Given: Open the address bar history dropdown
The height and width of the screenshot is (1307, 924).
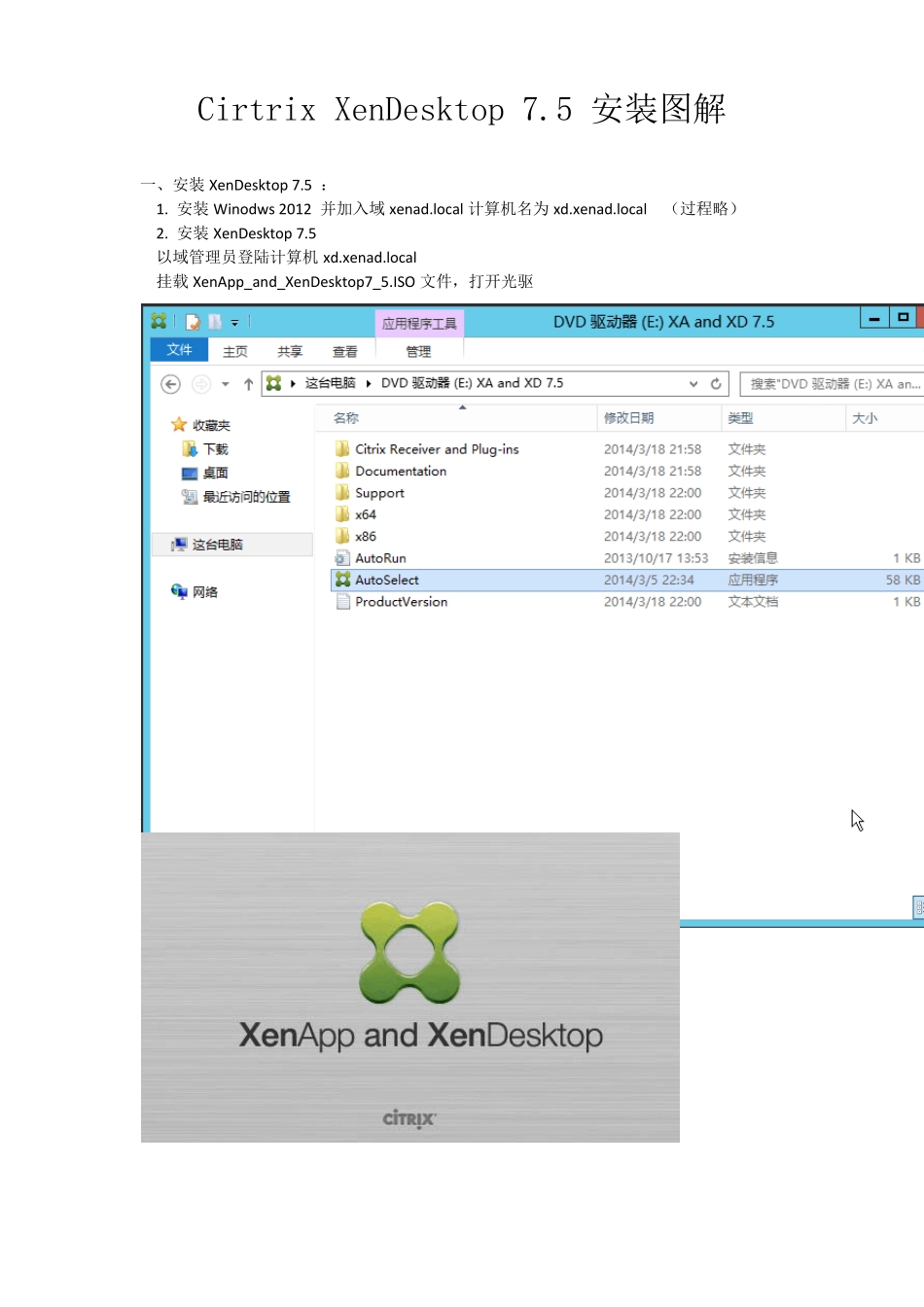Looking at the screenshot, I should click(x=693, y=384).
